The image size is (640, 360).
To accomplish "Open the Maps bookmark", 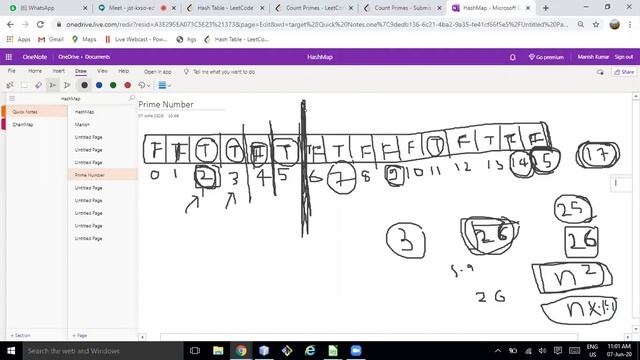I will (x=84, y=39).
